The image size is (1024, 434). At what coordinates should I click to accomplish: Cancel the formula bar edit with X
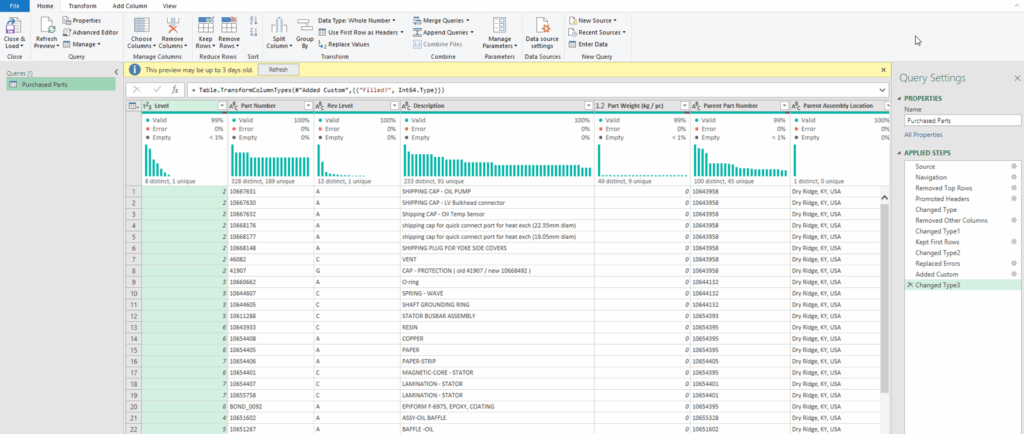137,90
